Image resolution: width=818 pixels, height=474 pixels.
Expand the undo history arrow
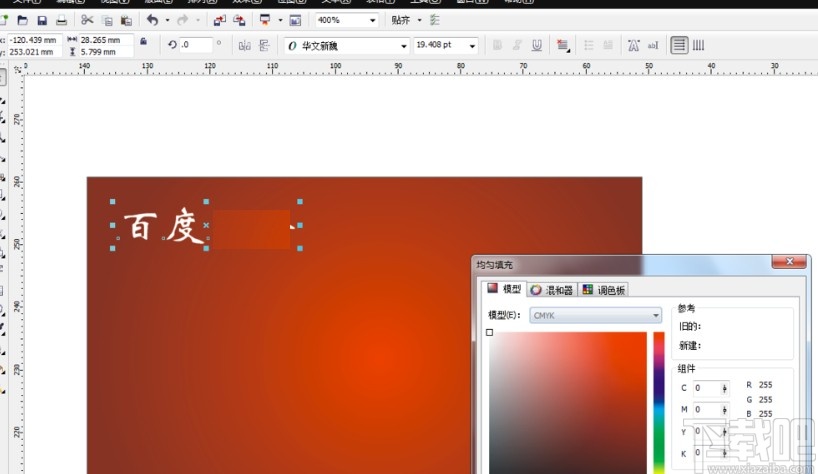point(167,20)
